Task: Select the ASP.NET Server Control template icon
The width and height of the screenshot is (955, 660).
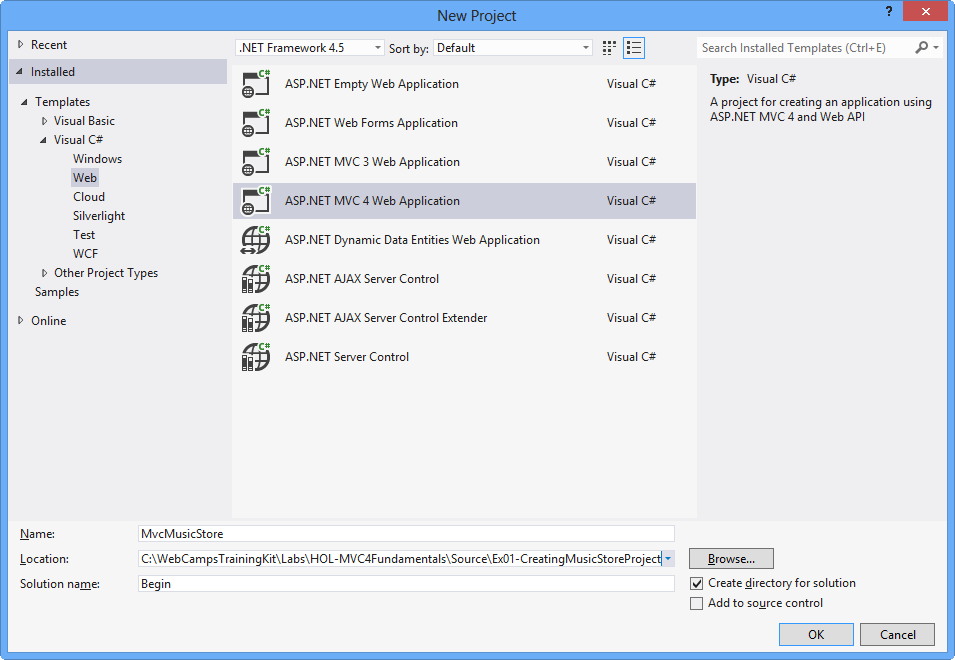Action: click(x=255, y=356)
